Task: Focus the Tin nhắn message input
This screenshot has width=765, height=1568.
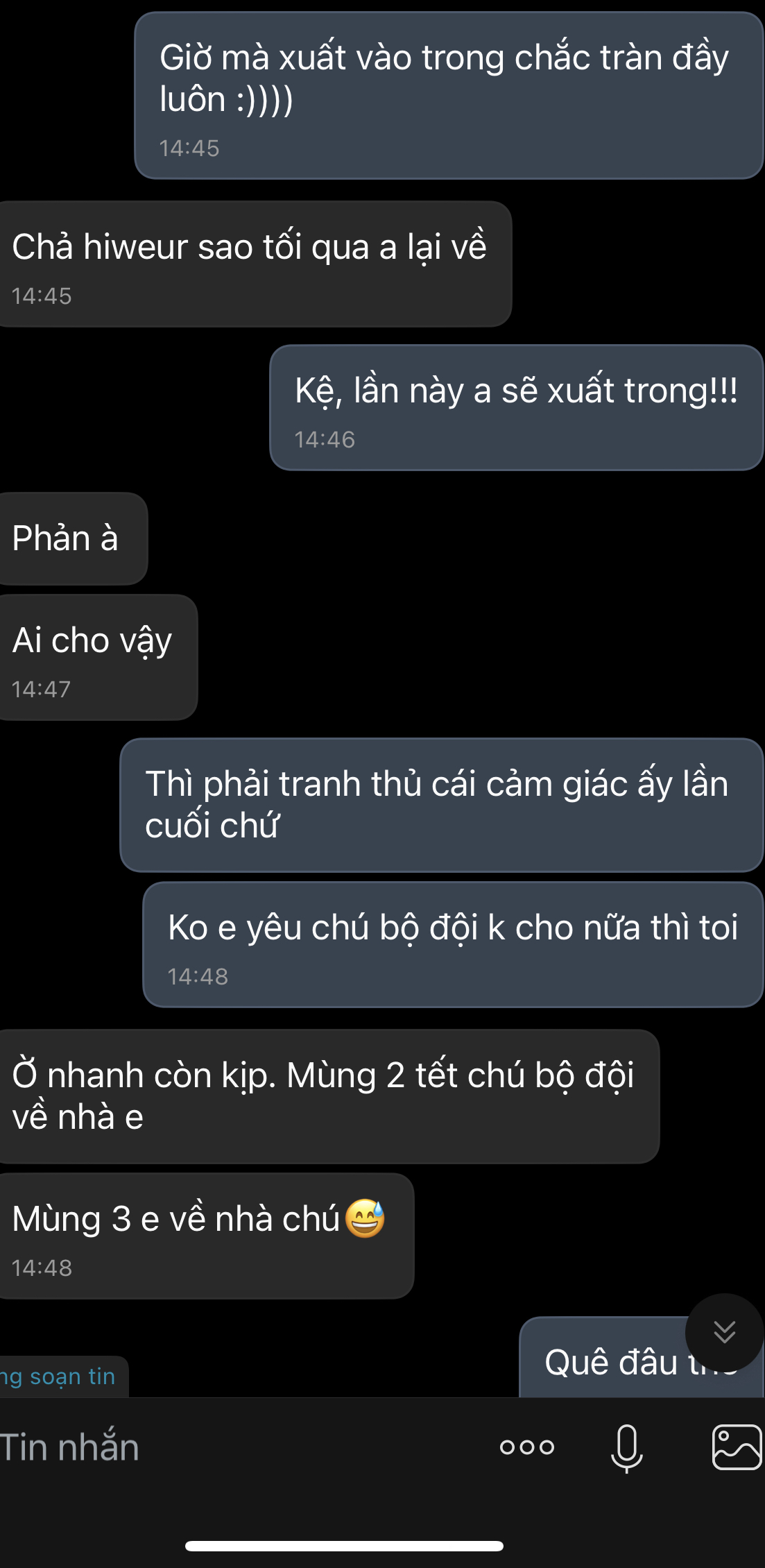Action: click(x=236, y=1448)
